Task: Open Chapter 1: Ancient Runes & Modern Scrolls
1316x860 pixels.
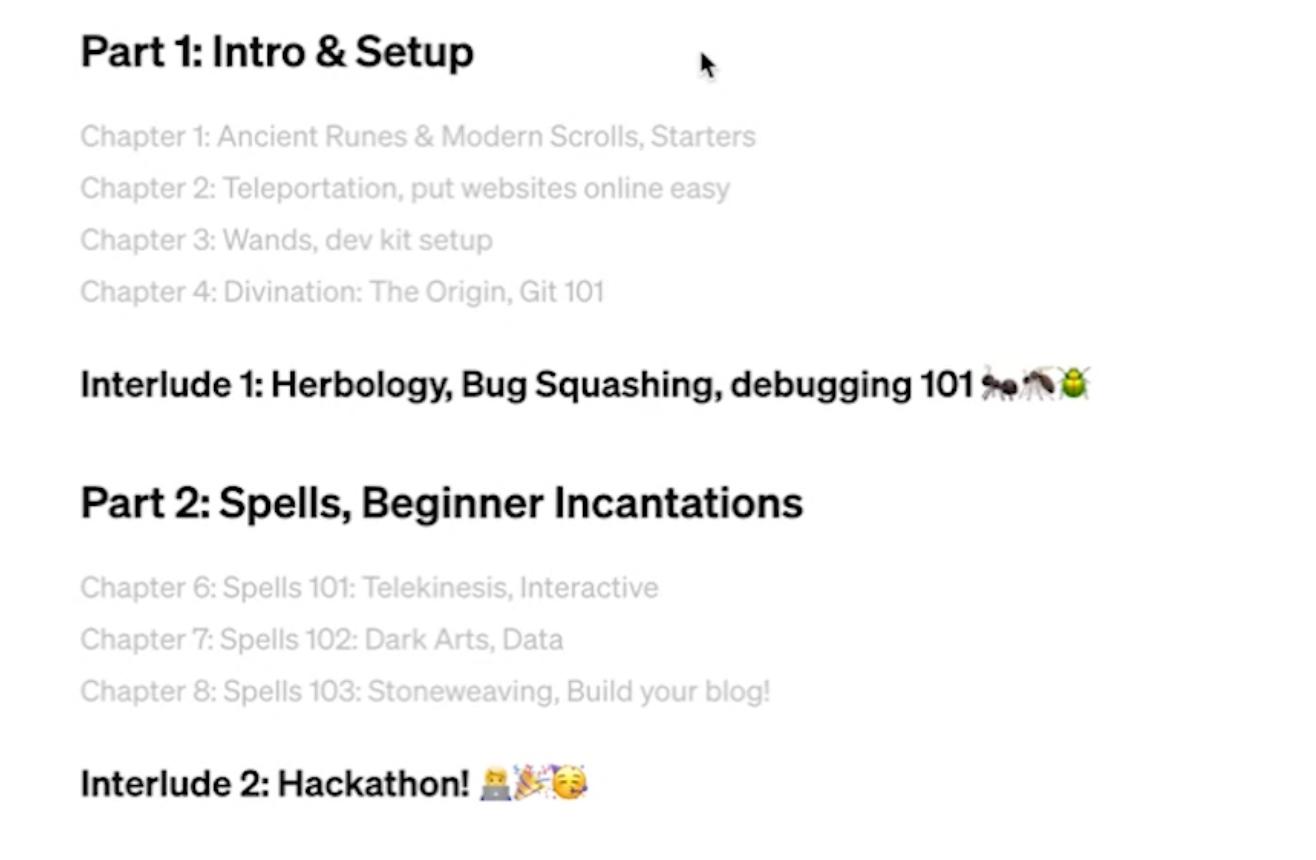Action: click(x=418, y=136)
